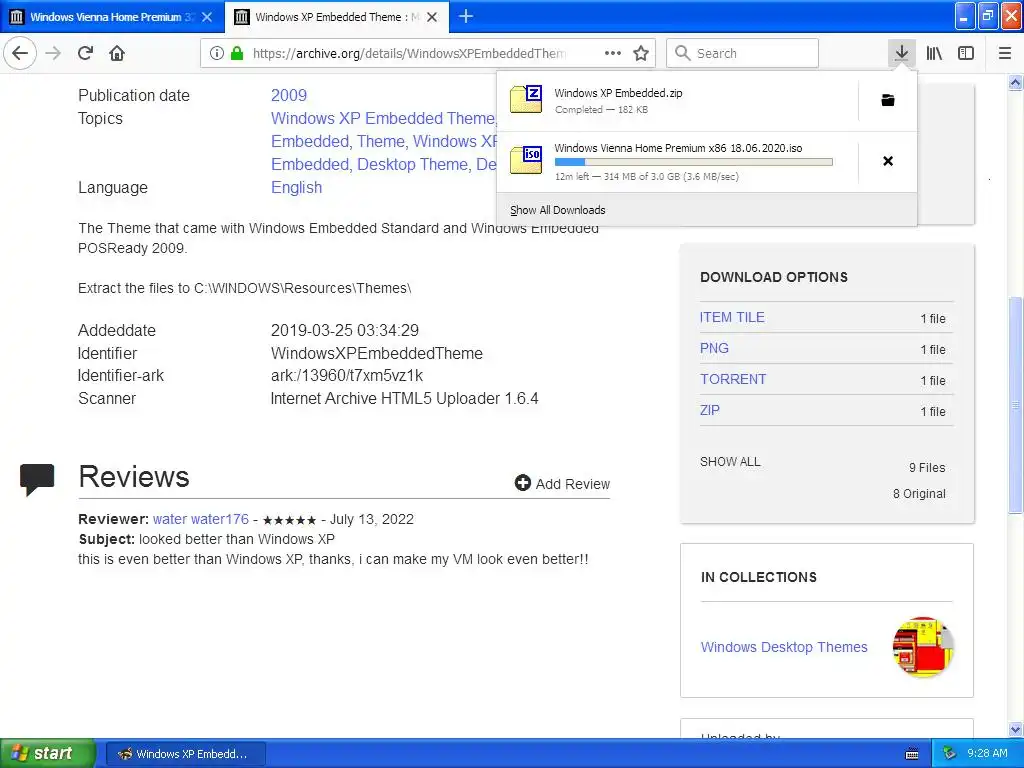Viewport: 1024px width, 768px height.
Task: Select the Windows XP Embedded Theme tab
Action: point(336,17)
